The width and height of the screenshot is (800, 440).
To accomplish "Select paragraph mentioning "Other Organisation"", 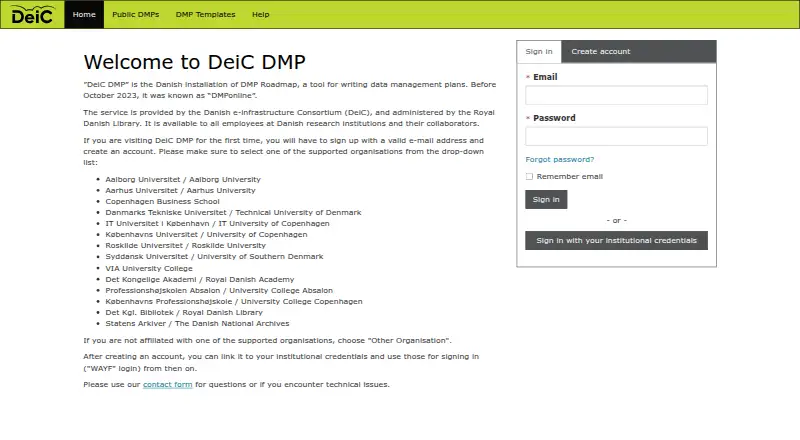I will coord(267,340).
